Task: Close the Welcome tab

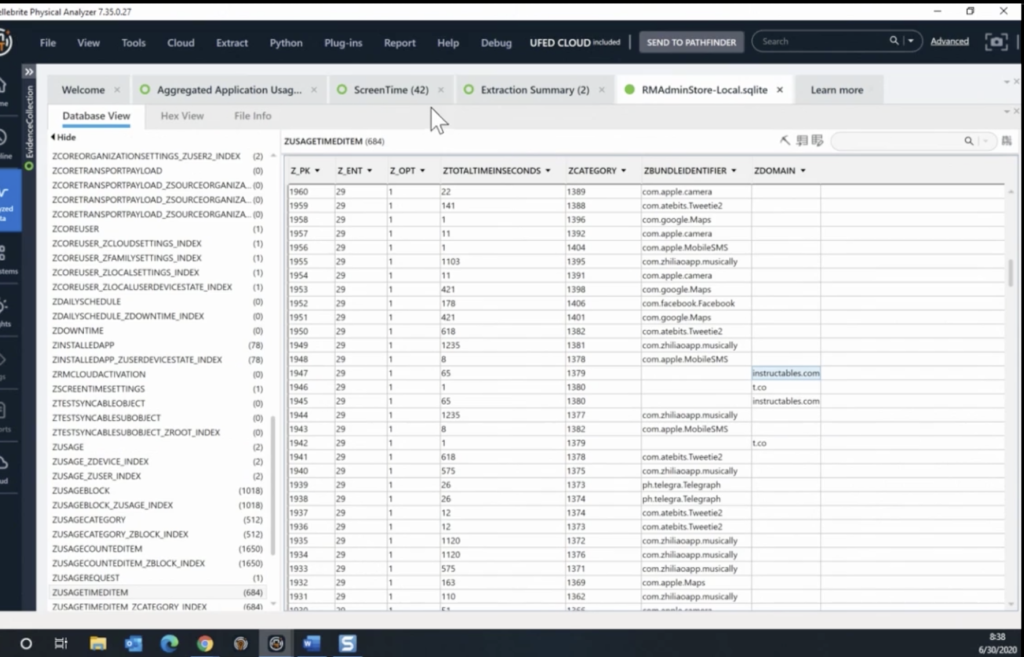Action: click(117, 90)
